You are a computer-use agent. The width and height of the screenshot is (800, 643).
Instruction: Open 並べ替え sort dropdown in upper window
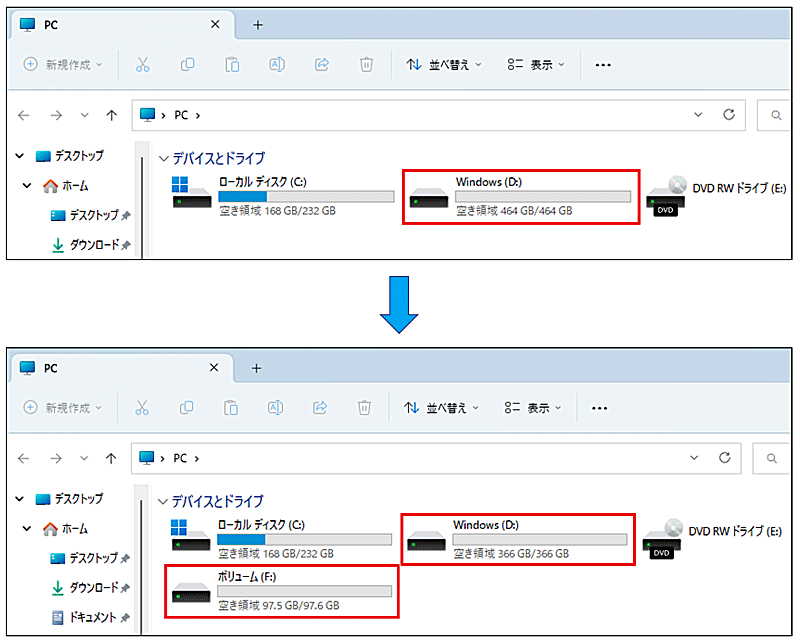coord(444,65)
